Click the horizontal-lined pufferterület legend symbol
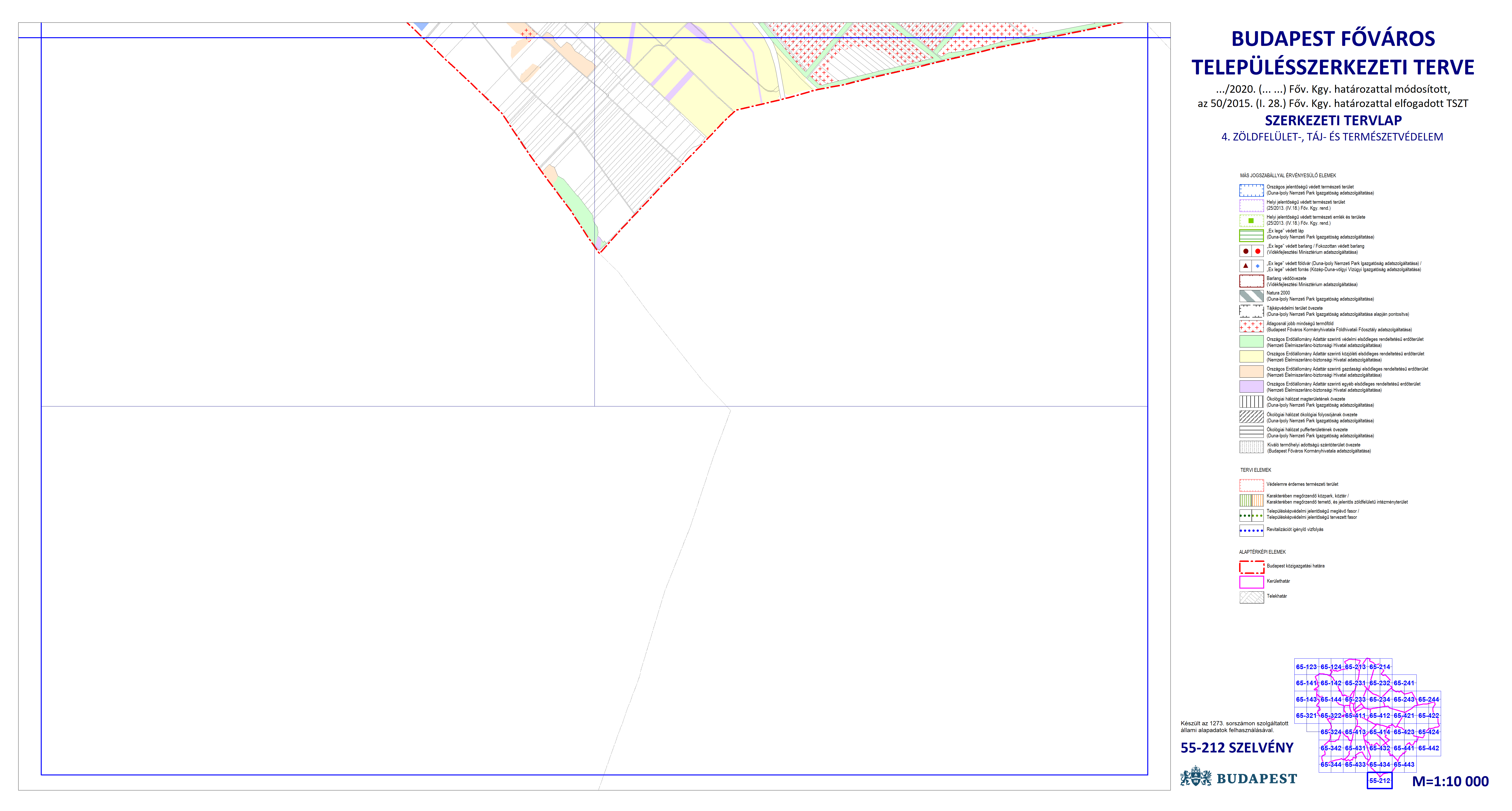The image size is (1512, 811). click(x=1251, y=432)
